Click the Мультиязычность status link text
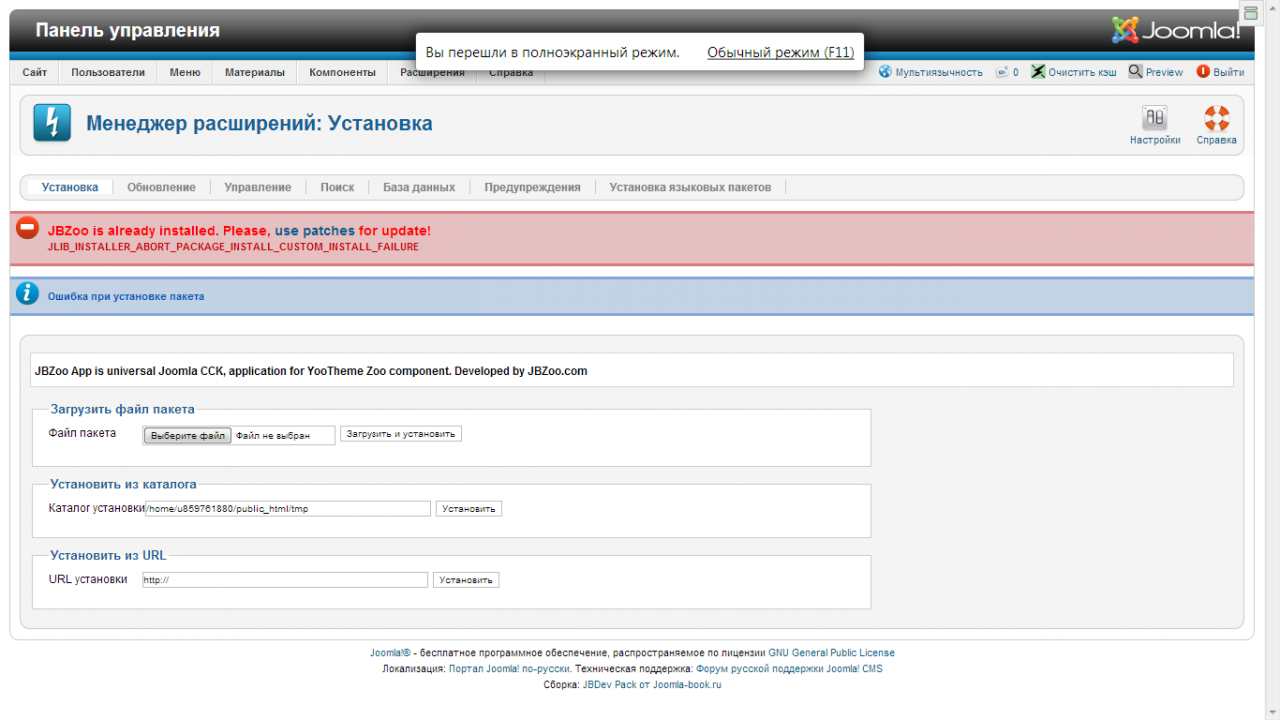The image size is (1280, 720). click(x=939, y=73)
